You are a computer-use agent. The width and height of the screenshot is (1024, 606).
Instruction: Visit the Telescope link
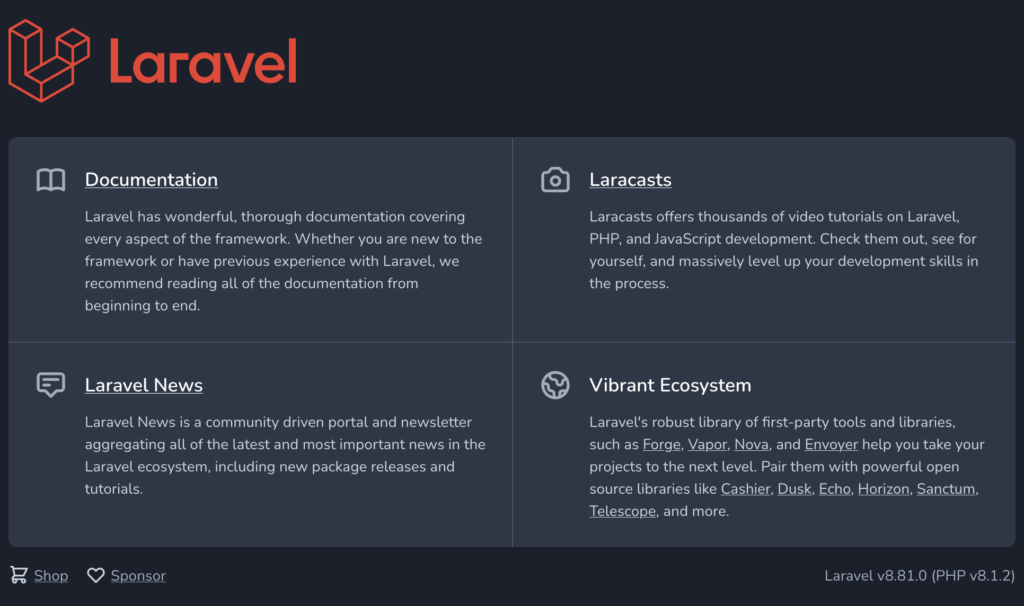click(622, 511)
